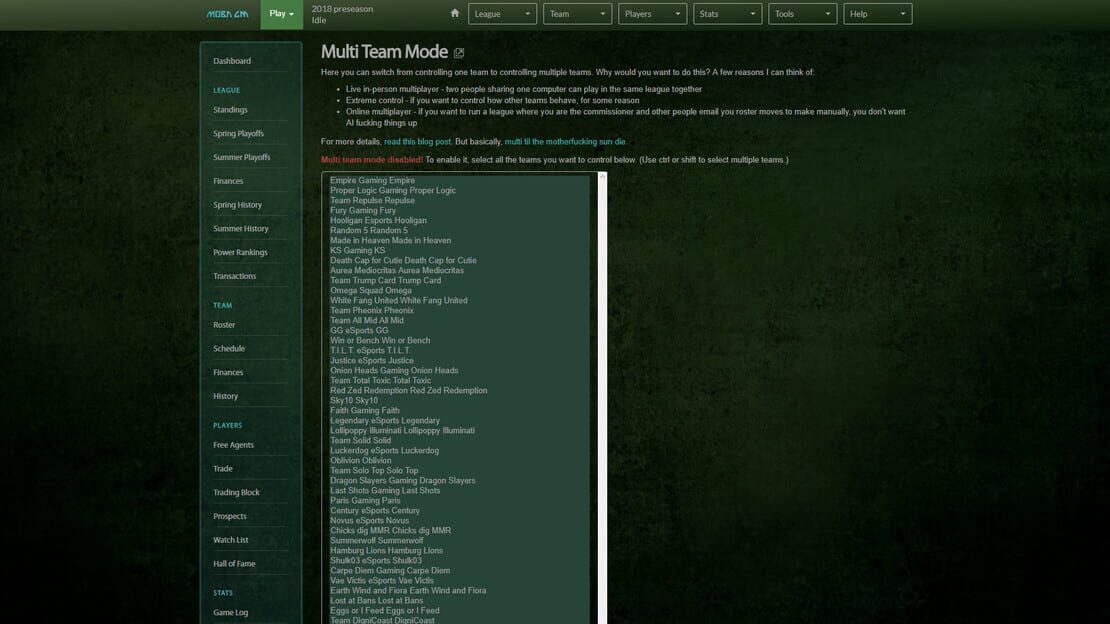Expand the Team dropdown menu

coord(577,14)
